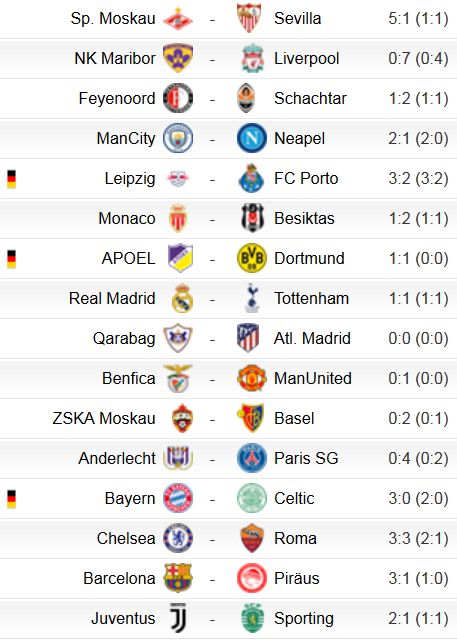This screenshot has width=457, height=640.
Task: Select the 3:3 (2:1) Chelsea-Roma score
Action: point(418,538)
